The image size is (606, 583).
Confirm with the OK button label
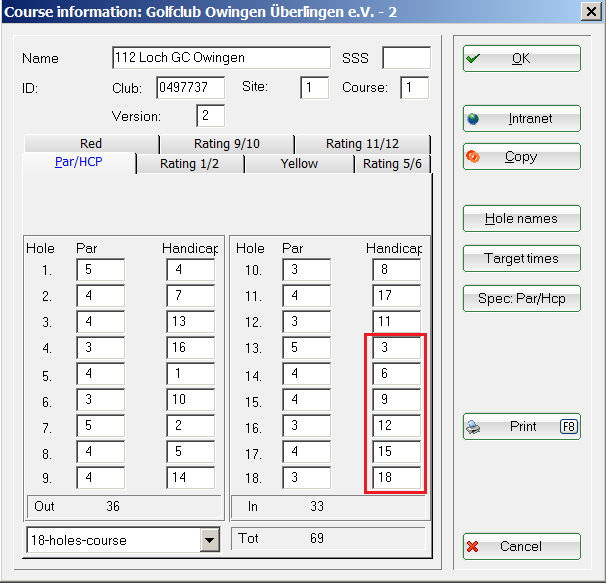(521, 59)
